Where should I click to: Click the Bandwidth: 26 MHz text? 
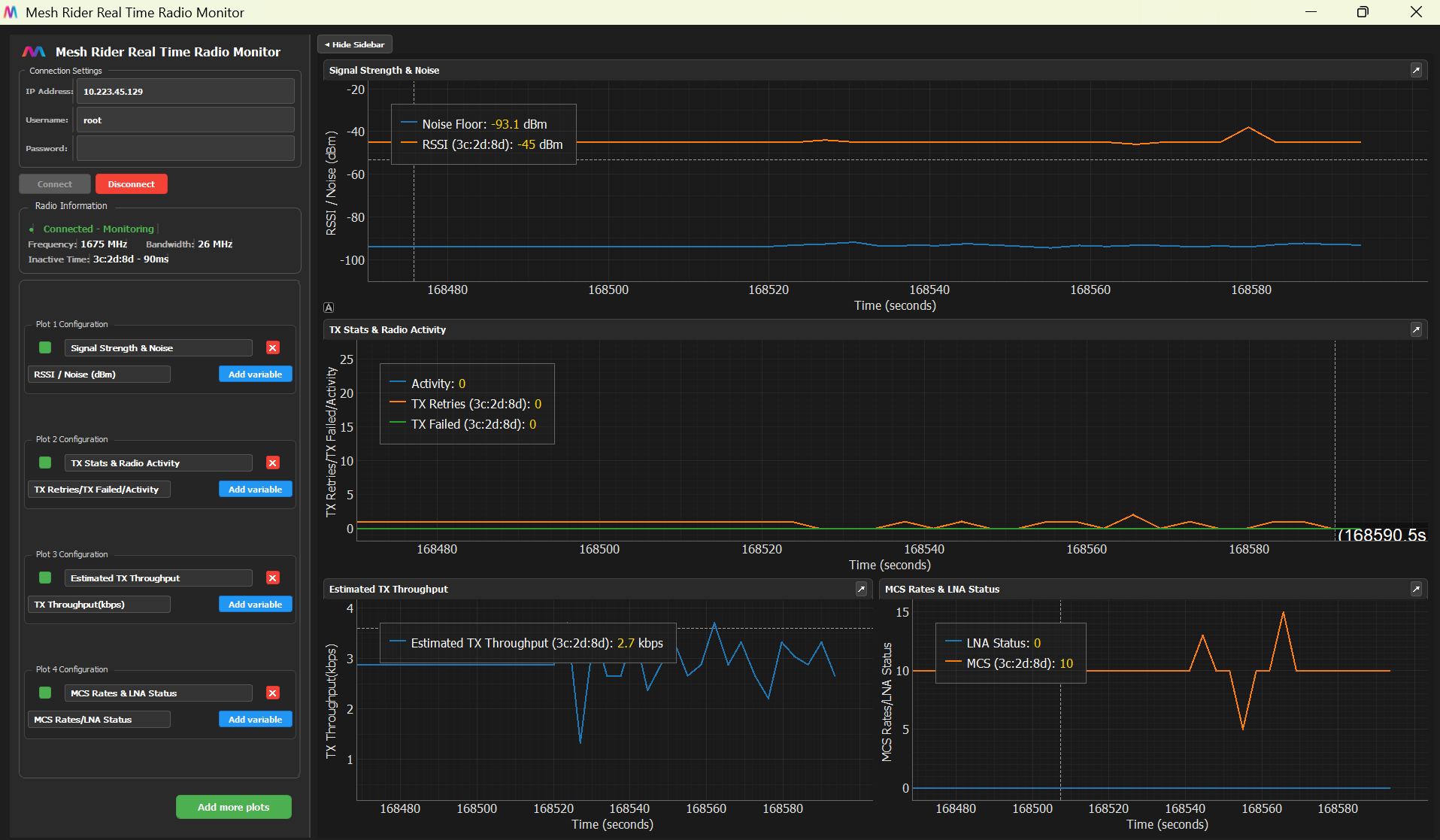point(189,244)
